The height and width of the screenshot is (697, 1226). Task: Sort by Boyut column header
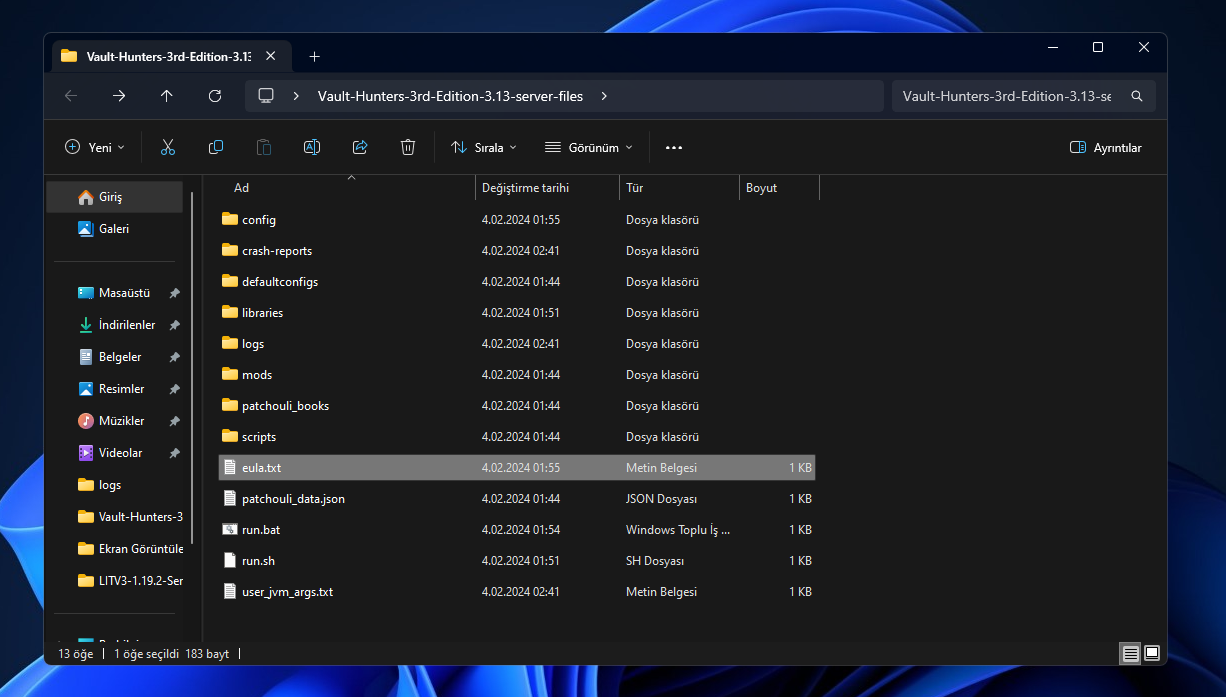click(779, 188)
